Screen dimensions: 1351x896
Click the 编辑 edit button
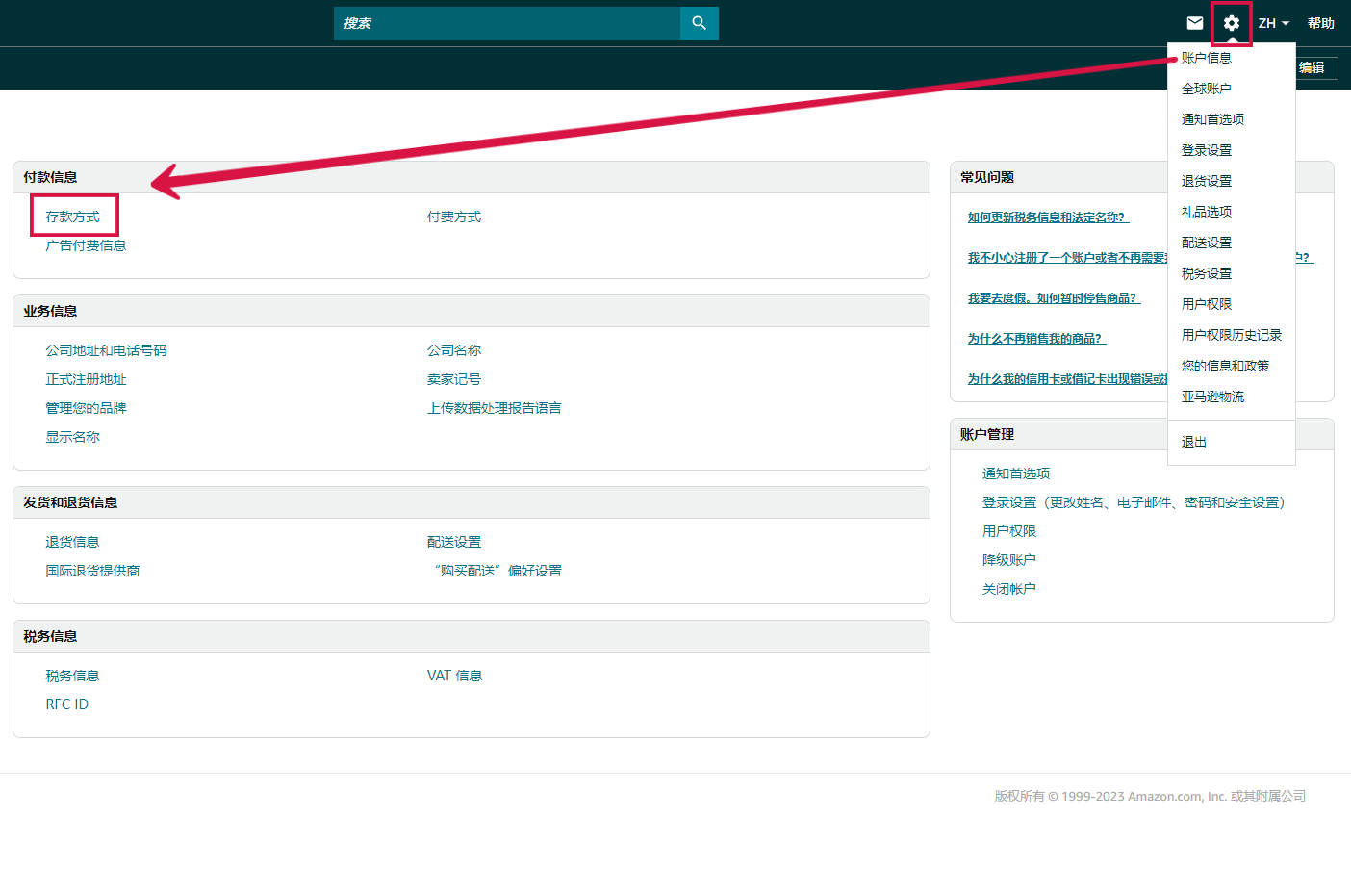click(x=1313, y=67)
